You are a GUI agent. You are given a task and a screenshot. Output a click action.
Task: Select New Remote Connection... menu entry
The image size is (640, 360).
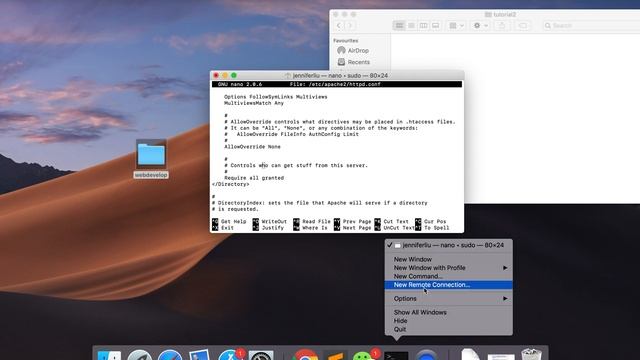click(x=449, y=285)
